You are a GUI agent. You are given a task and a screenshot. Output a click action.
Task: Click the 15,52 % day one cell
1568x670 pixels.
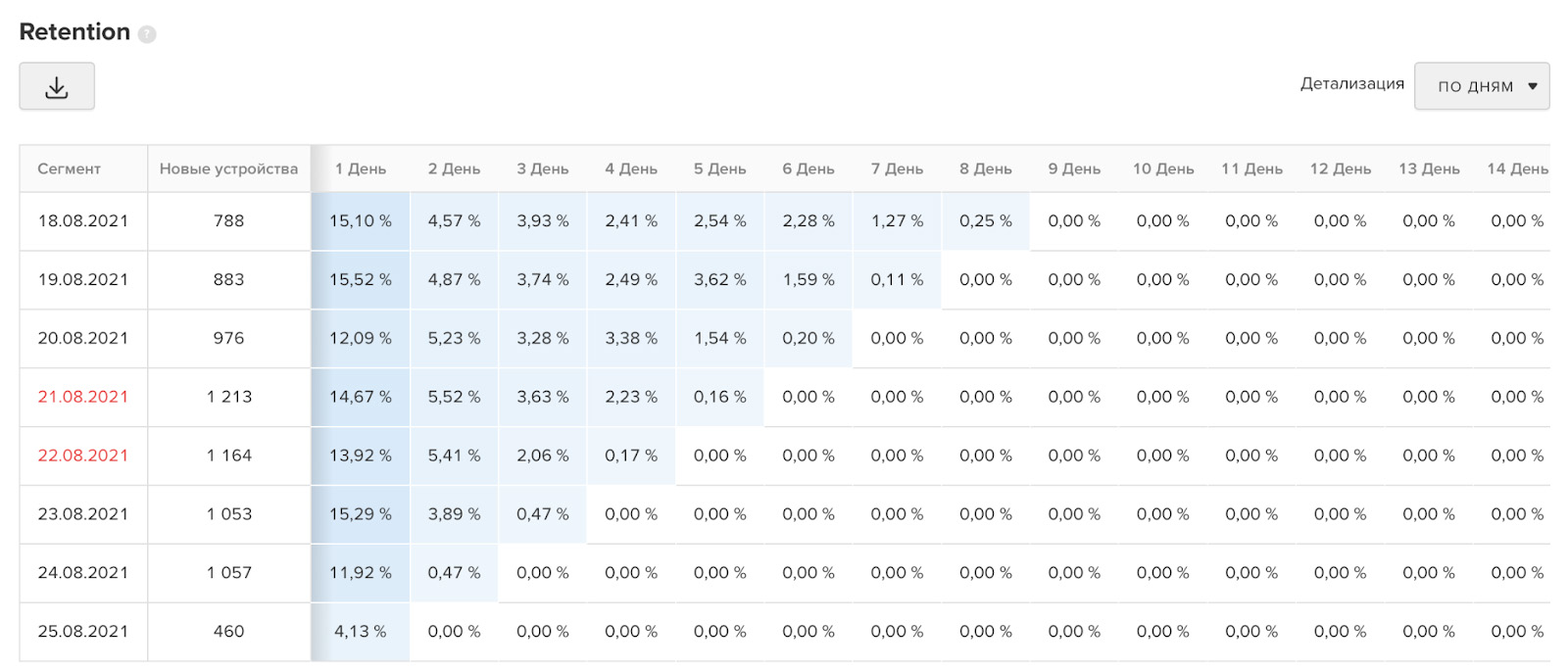coord(361,280)
